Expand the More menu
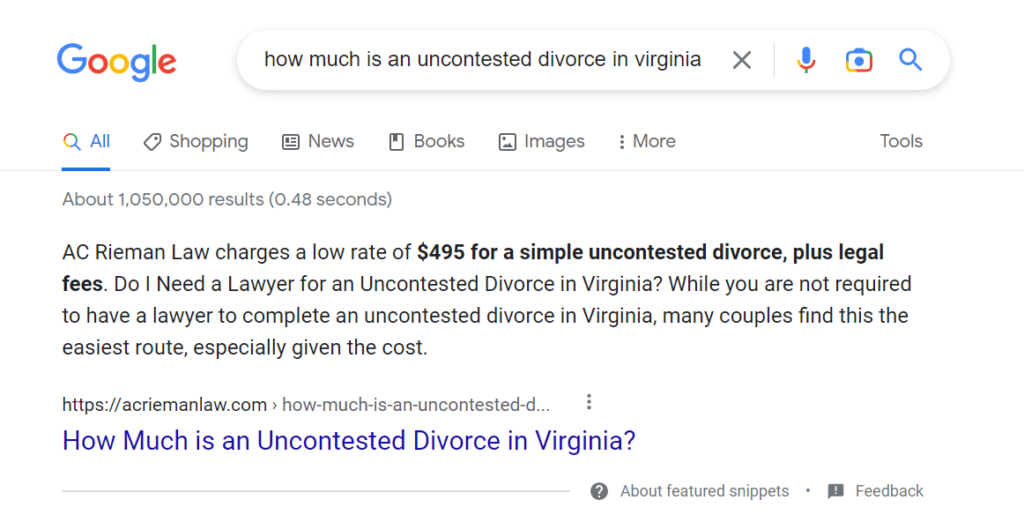The height and width of the screenshot is (530, 1024). pyautogui.click(x=647, y=142)
